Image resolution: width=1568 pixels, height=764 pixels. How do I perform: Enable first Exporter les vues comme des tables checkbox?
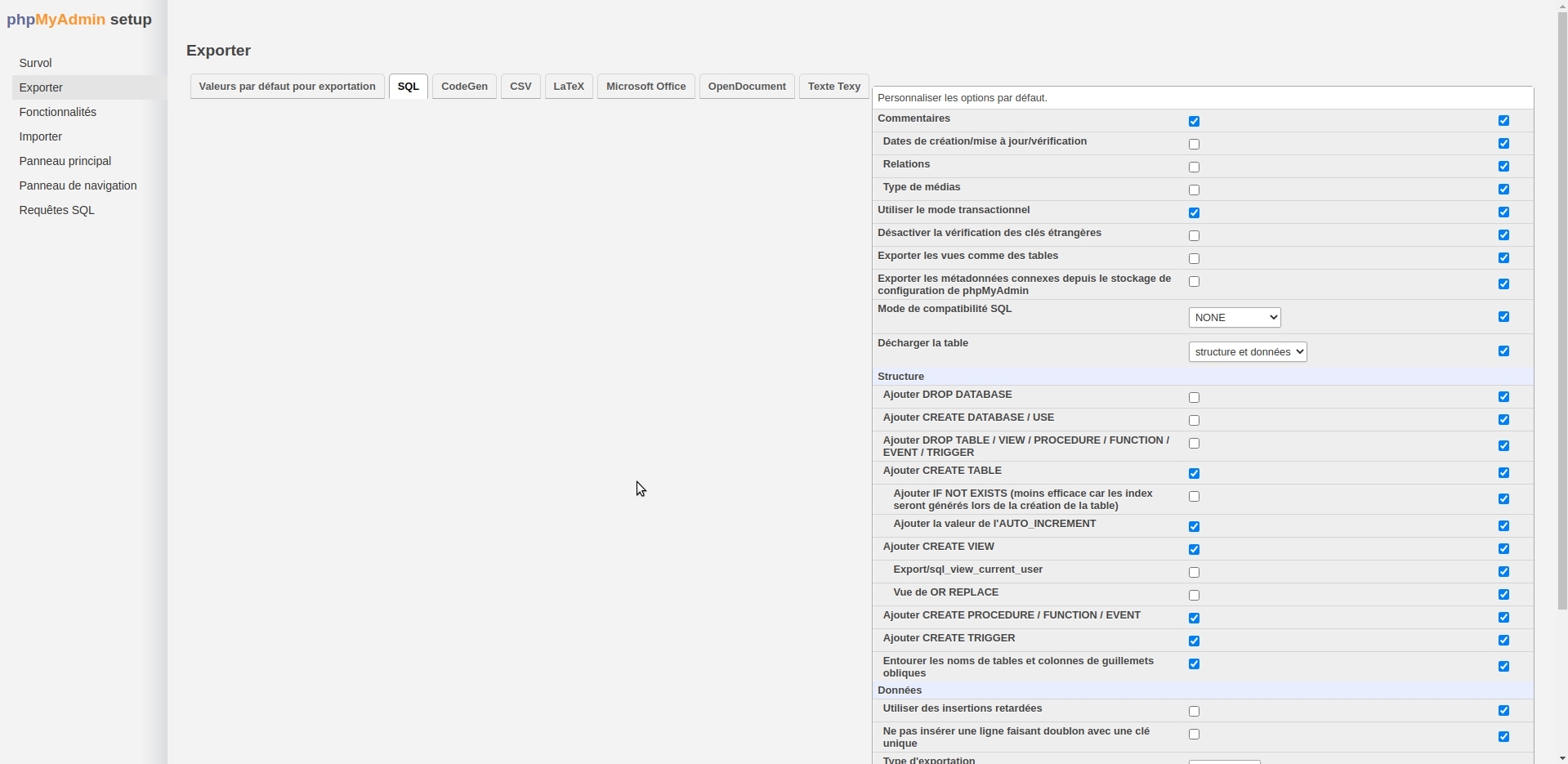[x=1194, y=259]
